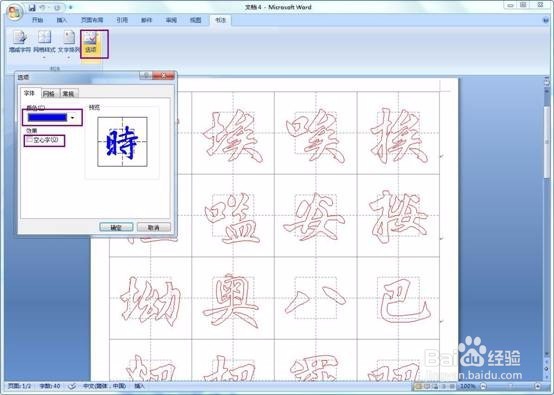Select the 书法 calligraphy ribbon tab

pos(220,20)
